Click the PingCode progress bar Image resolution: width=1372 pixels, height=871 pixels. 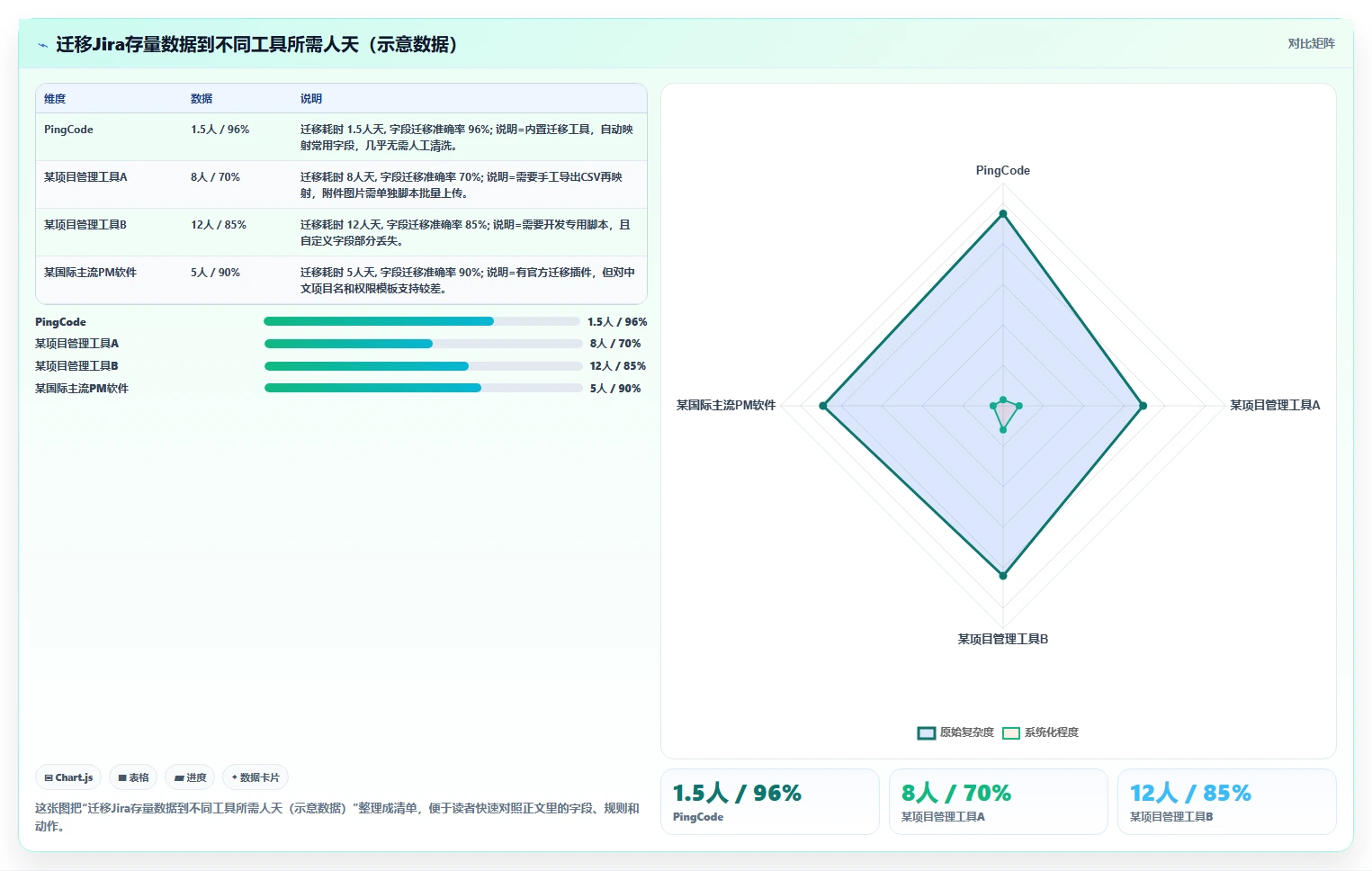click(x=422, y=321)
